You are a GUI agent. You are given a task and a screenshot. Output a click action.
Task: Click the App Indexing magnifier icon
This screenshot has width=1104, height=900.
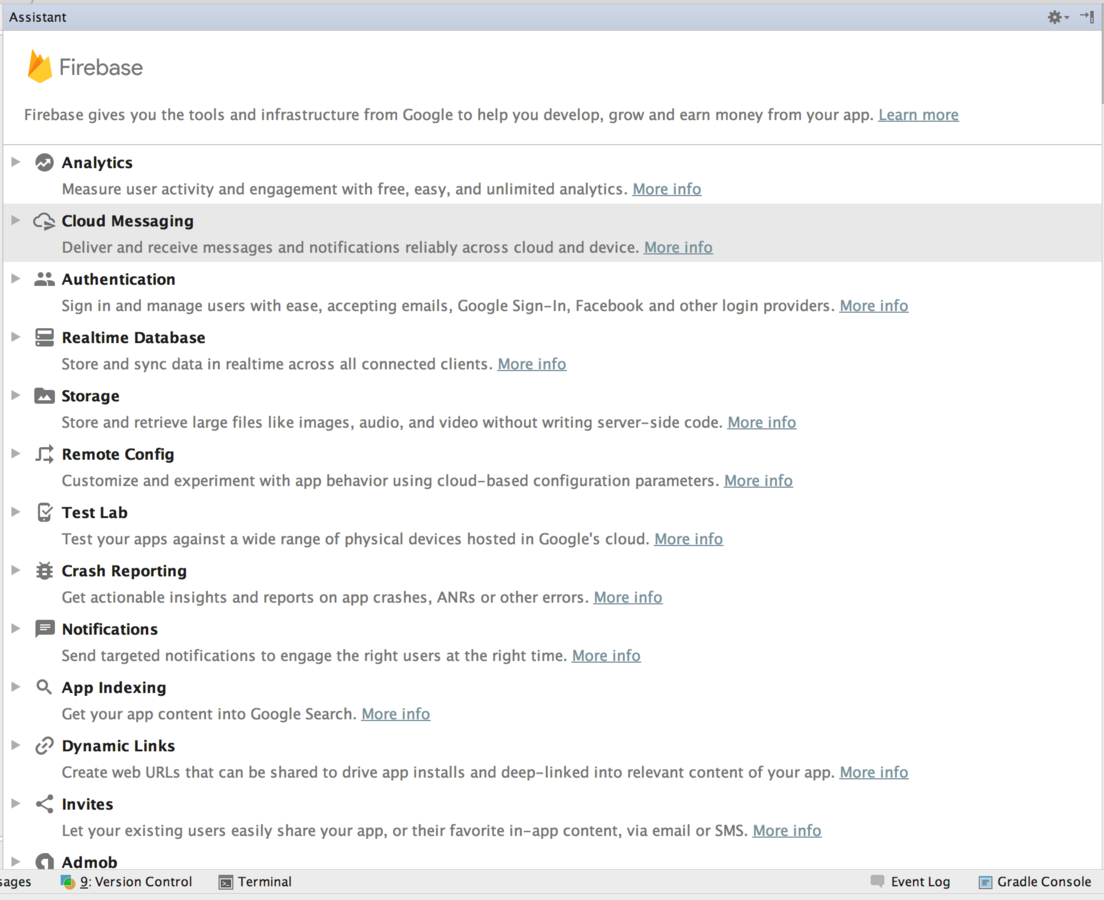44,687
